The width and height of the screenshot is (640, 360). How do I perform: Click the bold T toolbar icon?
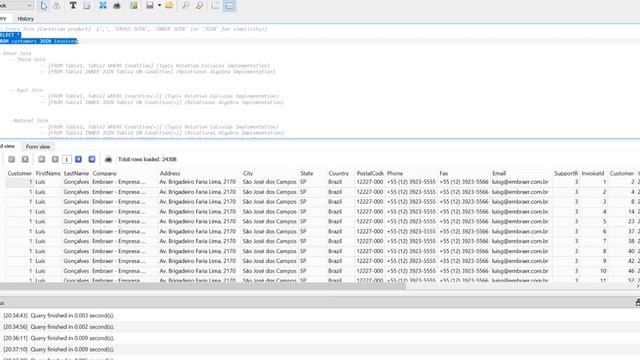(x=73, y=6)
